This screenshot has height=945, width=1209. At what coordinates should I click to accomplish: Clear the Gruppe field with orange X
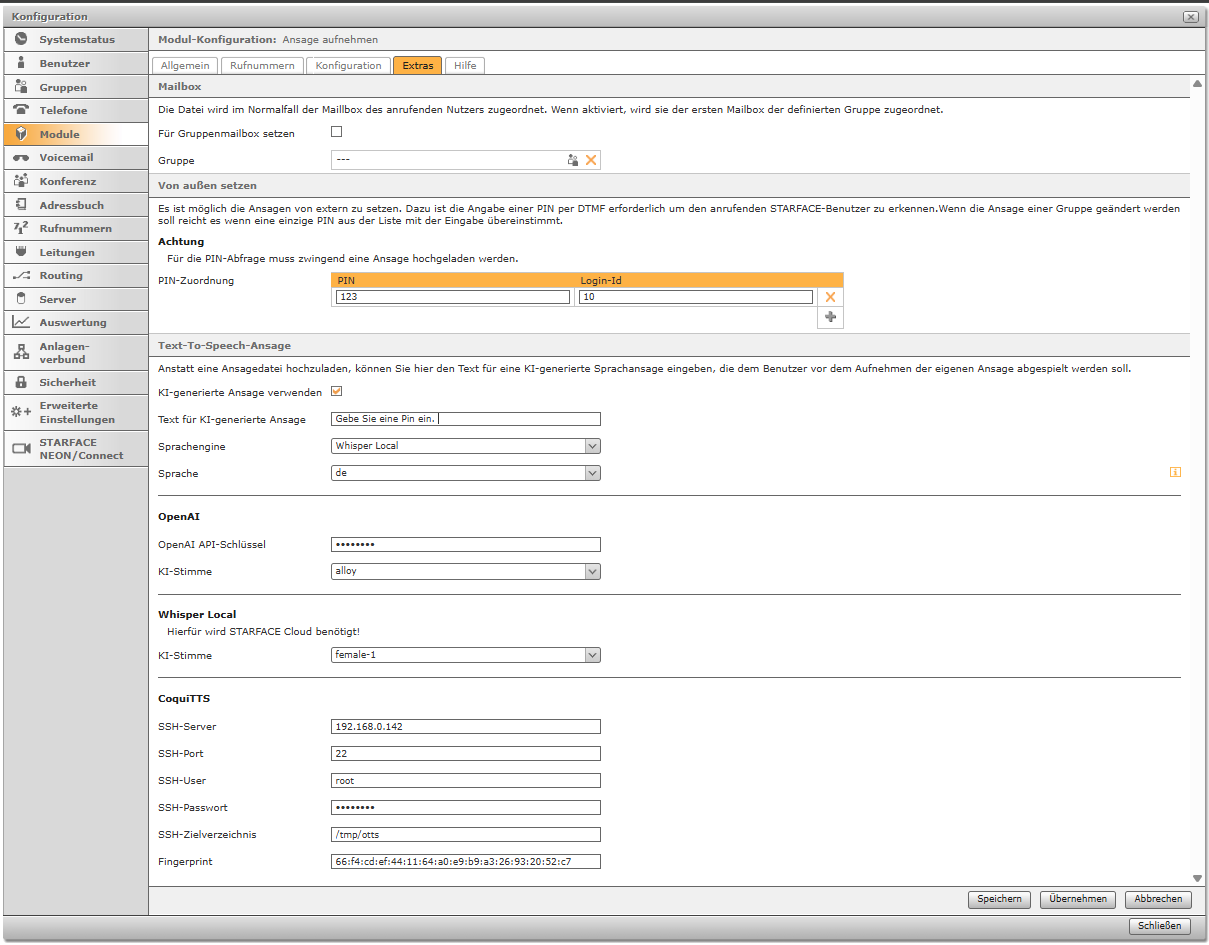[x=591, y=160]
